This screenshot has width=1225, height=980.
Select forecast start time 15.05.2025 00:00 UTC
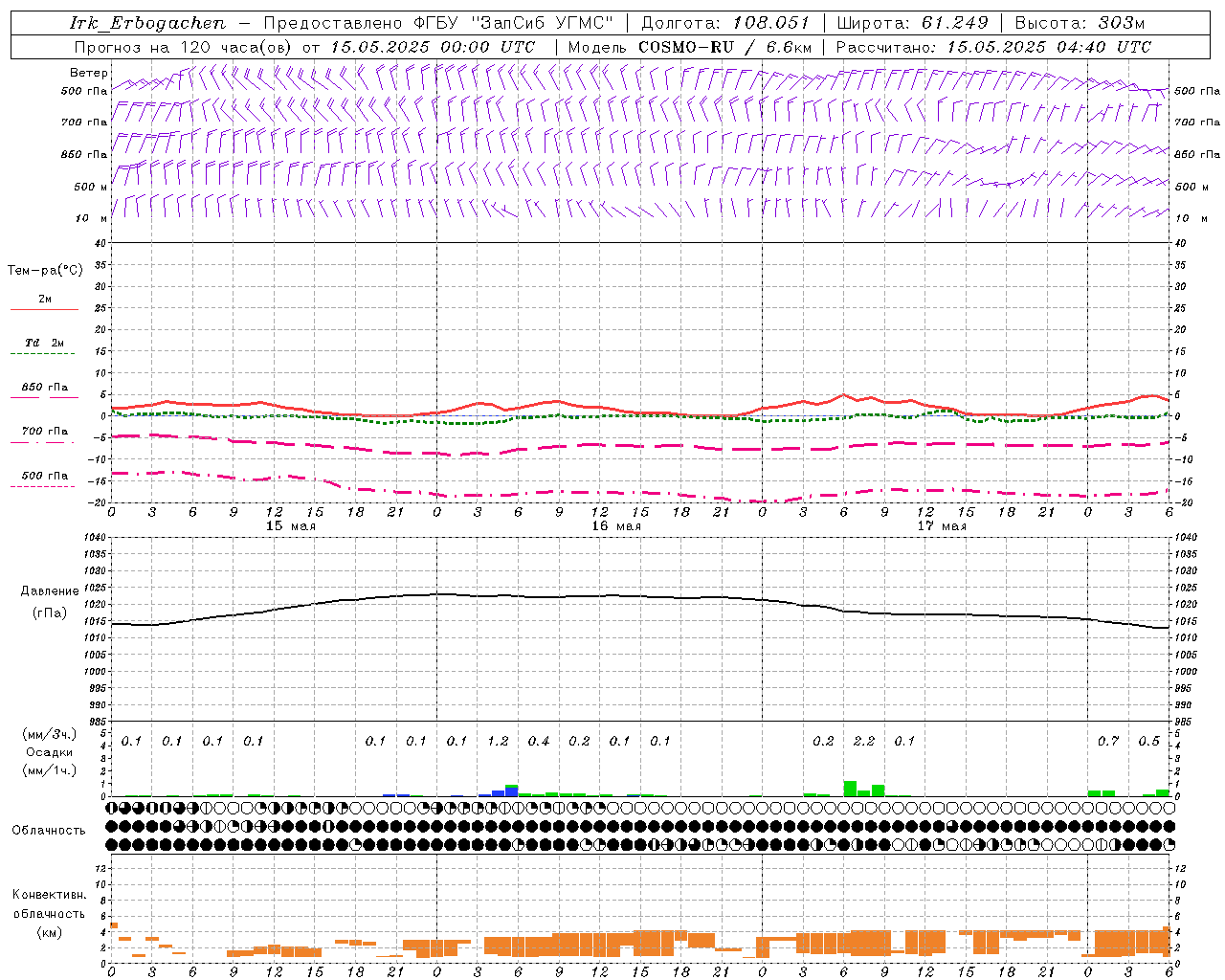tap(433, 47)
